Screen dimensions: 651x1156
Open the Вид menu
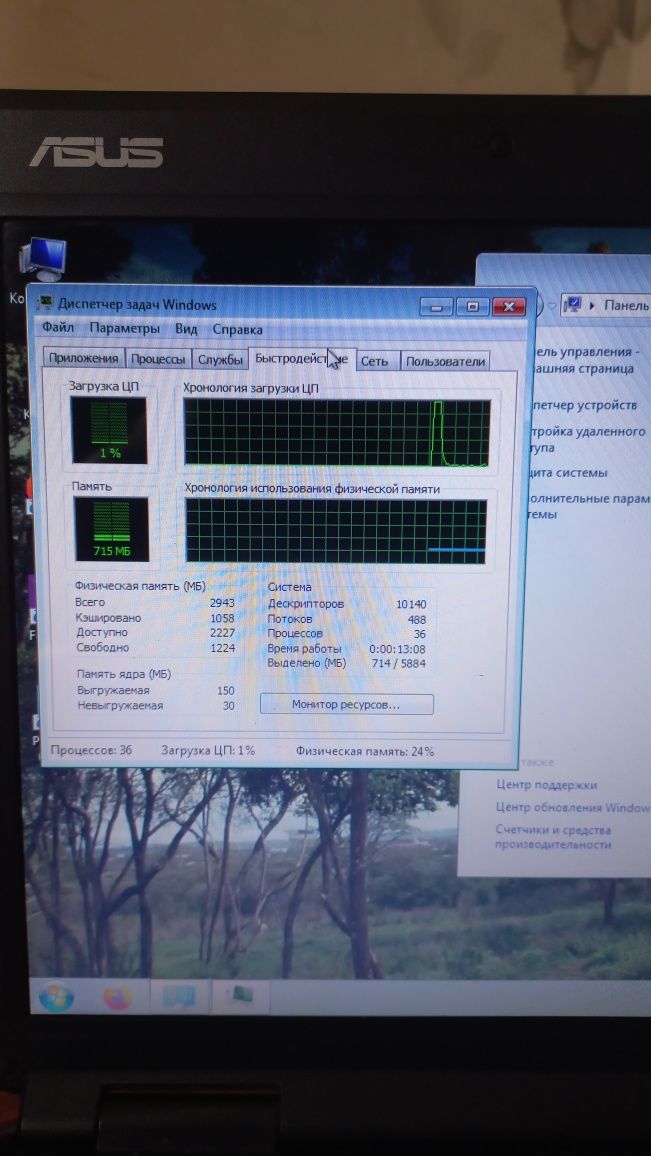(187, 329)
